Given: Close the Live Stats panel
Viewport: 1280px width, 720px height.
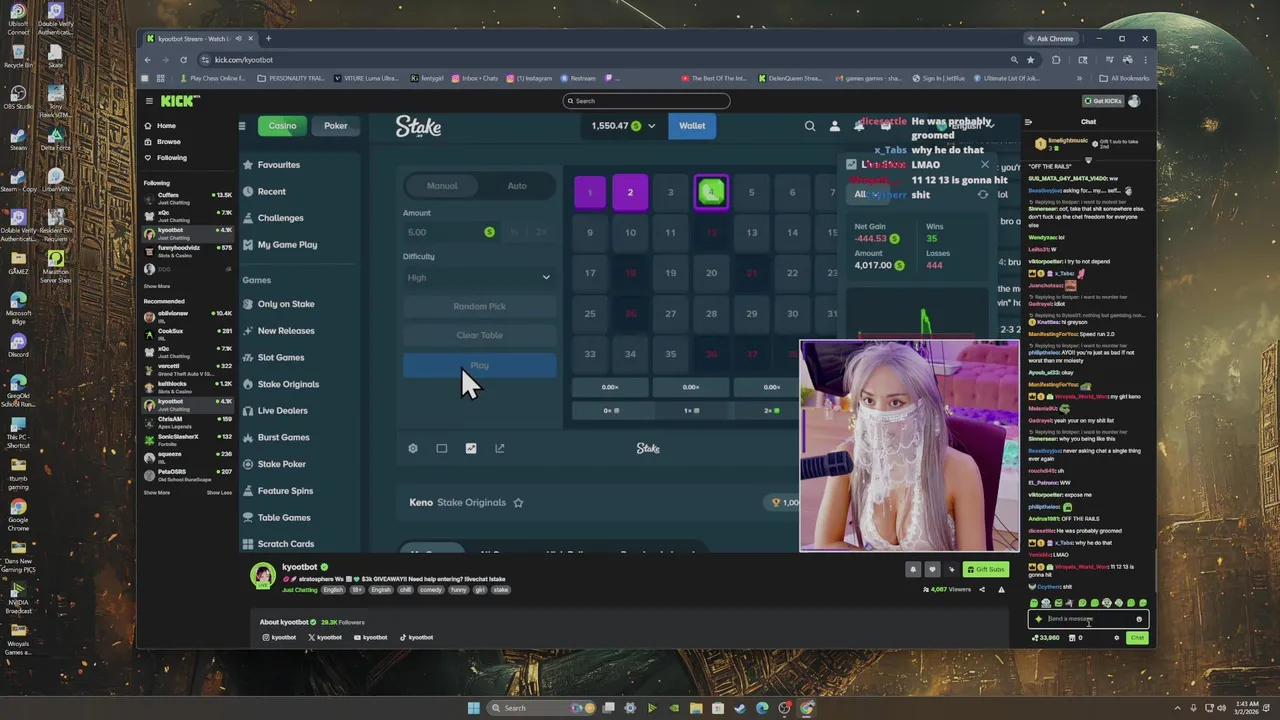Looking at the screenshot, I should 984,164.
